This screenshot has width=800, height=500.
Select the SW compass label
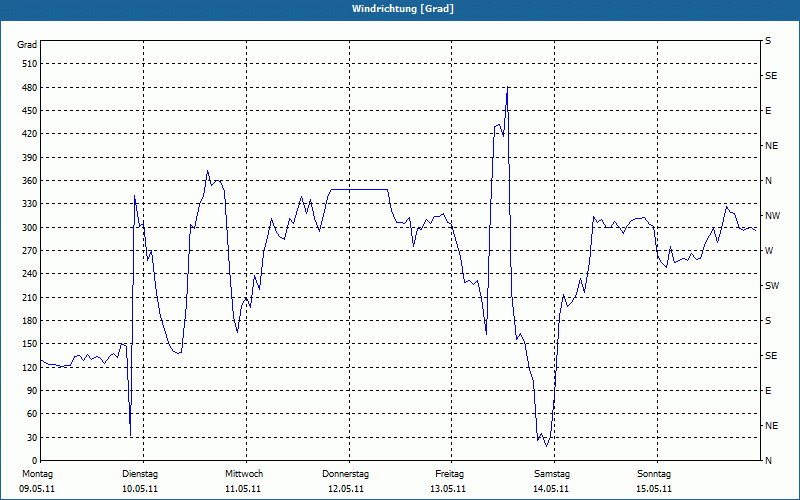[772, 286]
